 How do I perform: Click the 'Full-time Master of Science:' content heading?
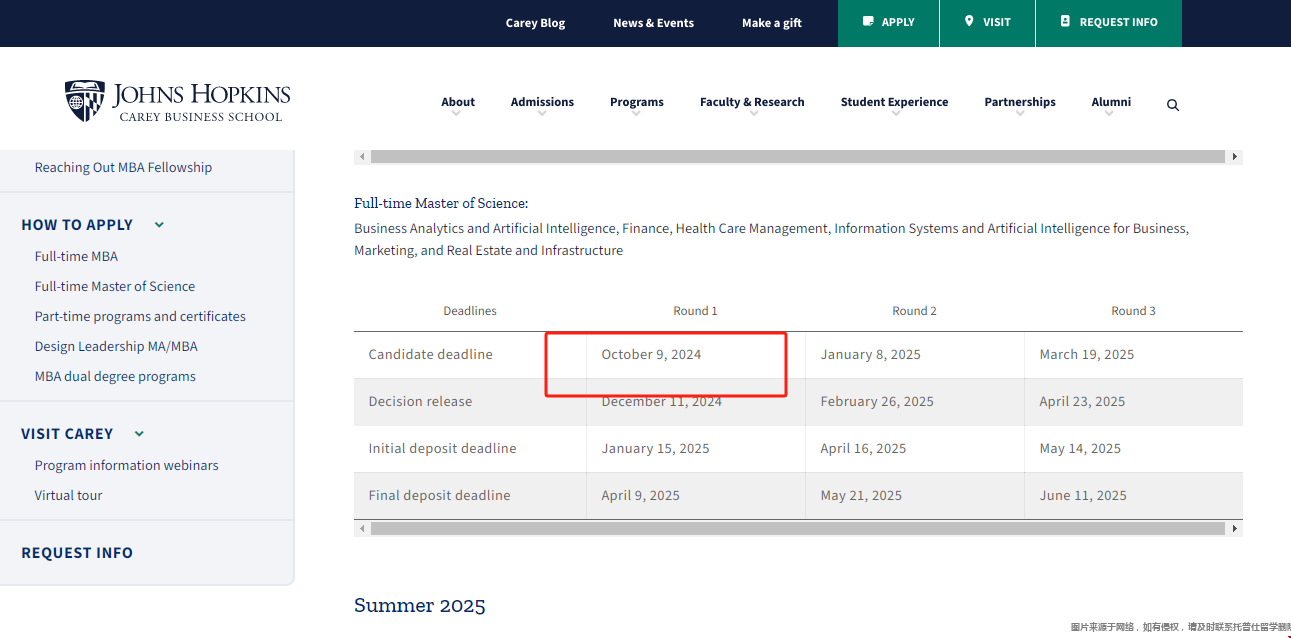(441, 204)
